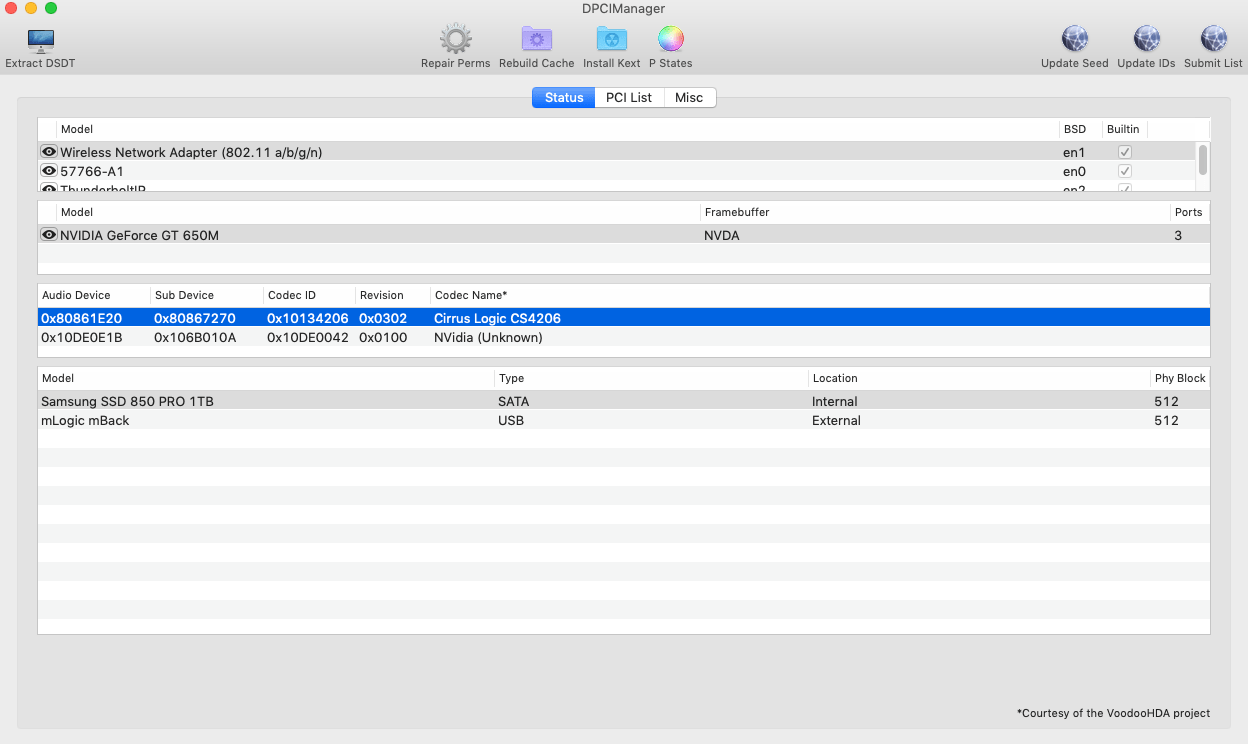Screen dimensions: 1248x744
Task: Click codec ID 0x10134206 cell
Action: (x=308, y=318)
